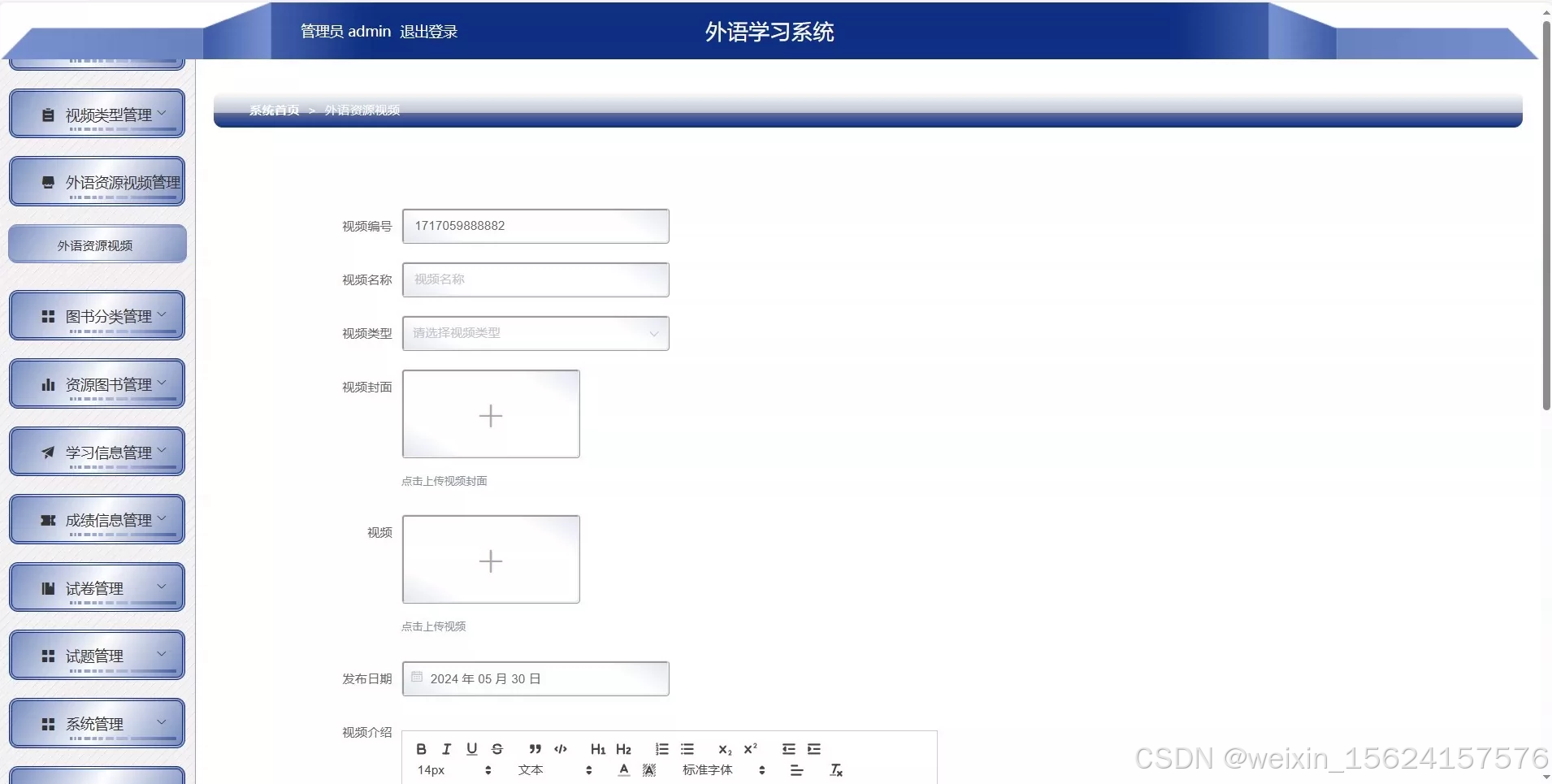The width and height of the screenshot is (1552, 784).
Task: Click the chevron beside 学习信息管理
Action: pyautogui.click(x=162, y=449)
